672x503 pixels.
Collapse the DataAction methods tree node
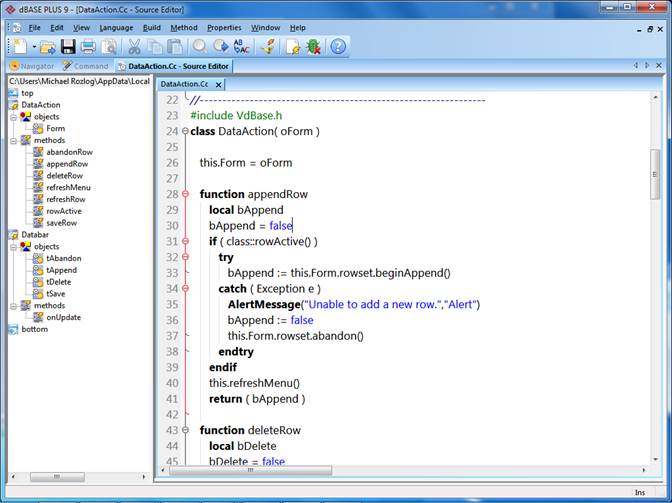13,140
